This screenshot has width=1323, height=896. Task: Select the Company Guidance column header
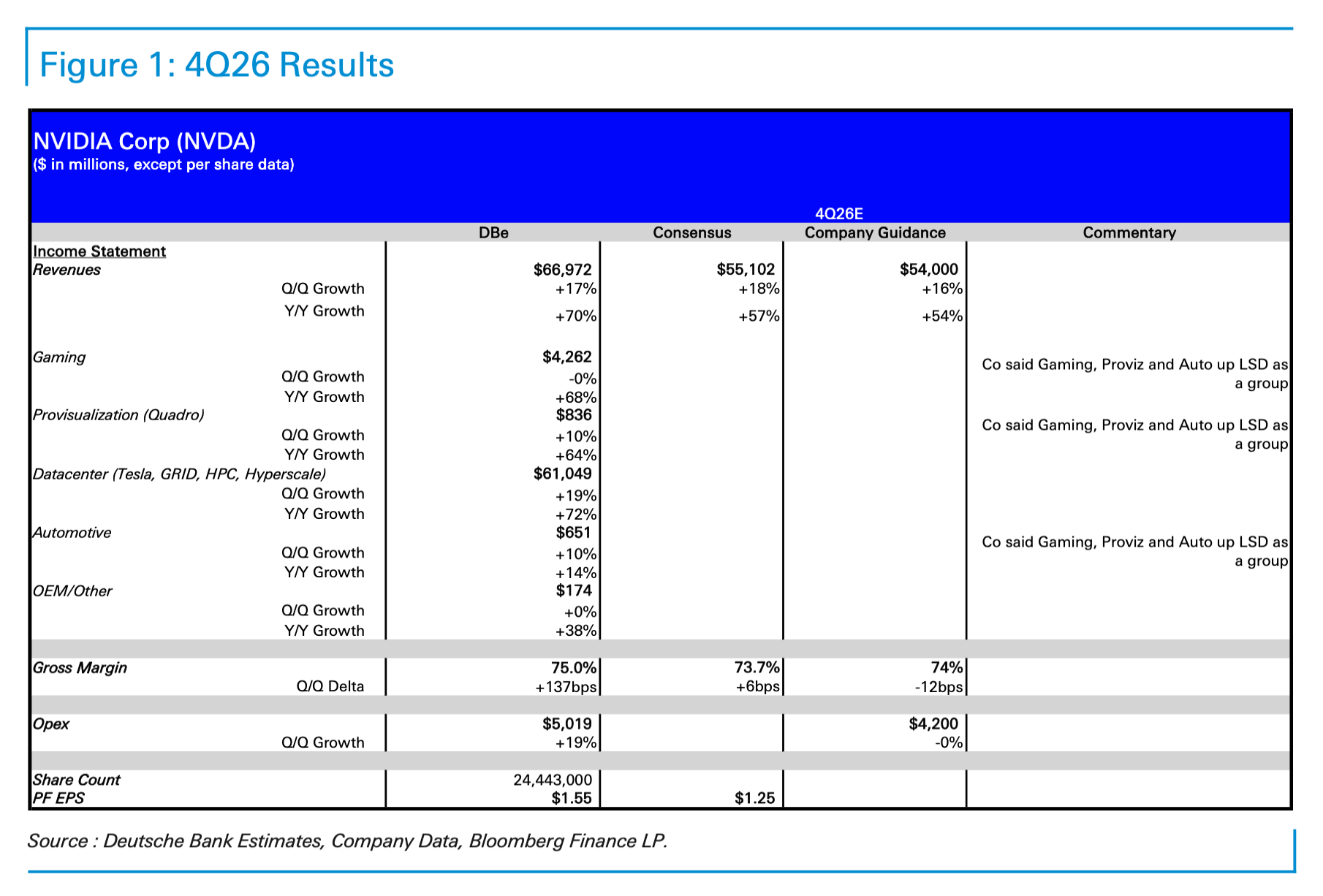pyautogui.click(x=875, y=232)
